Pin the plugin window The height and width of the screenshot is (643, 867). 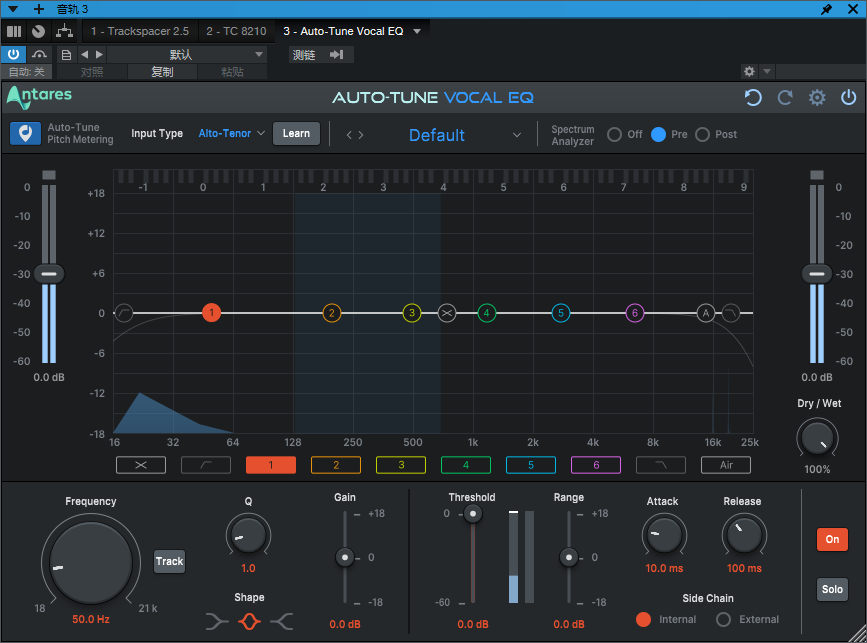point(826,9)
